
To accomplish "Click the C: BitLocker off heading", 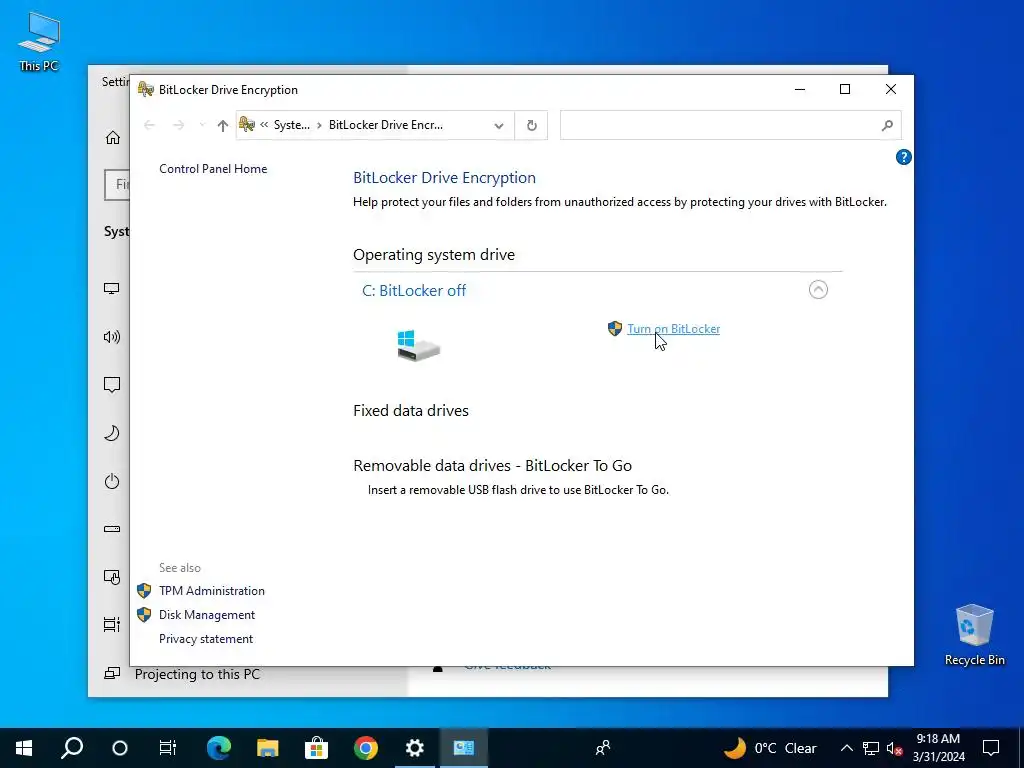I will coord(414,291).
